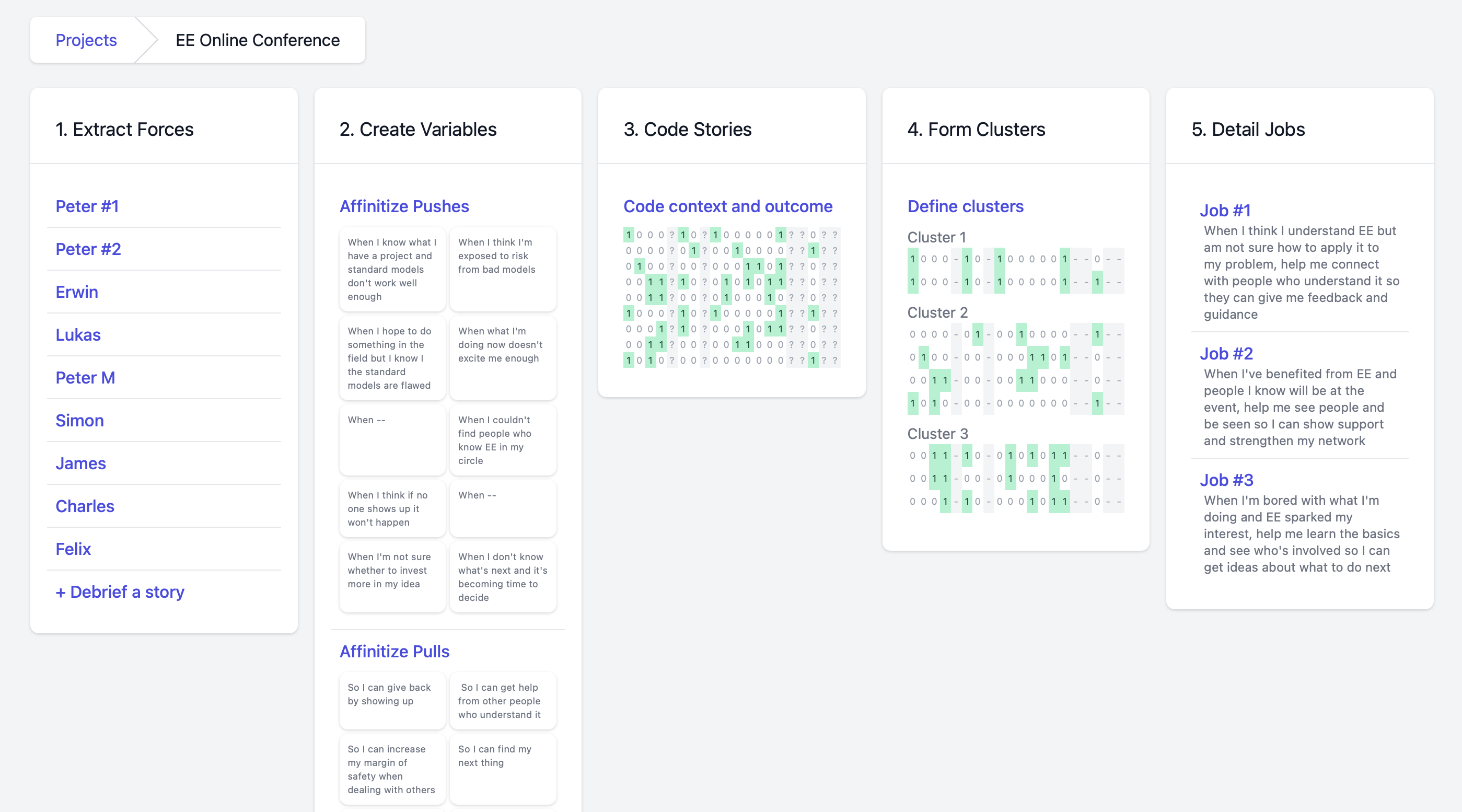Screen dimensions: 1462x812
Task: Open the Lukas story
Action: click(x=78, y=335)
